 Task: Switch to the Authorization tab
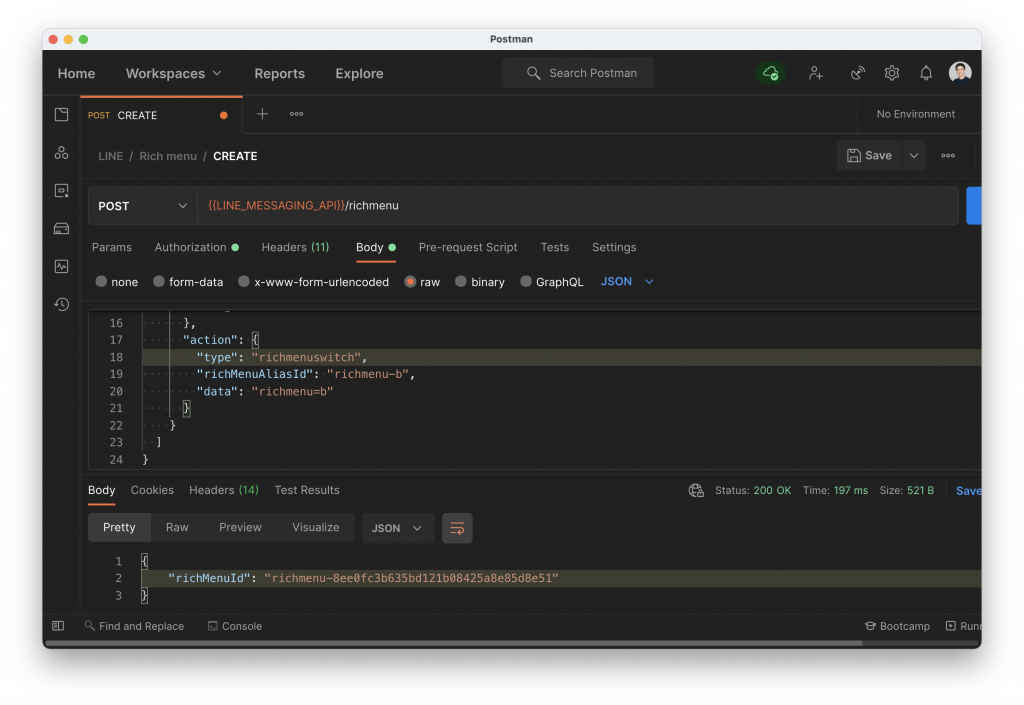tap(196, 247)
